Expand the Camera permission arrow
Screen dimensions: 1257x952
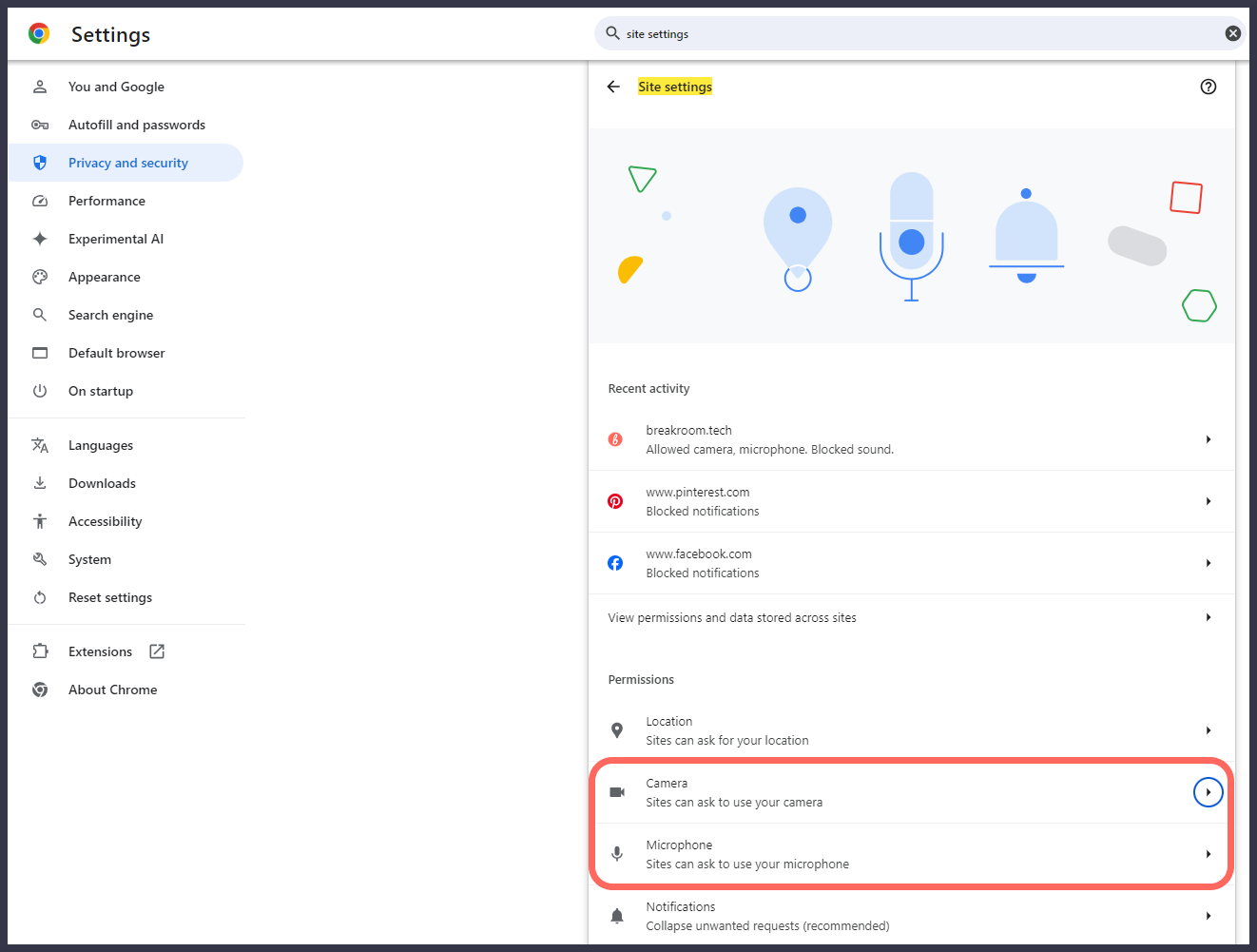click(1208, 792)
